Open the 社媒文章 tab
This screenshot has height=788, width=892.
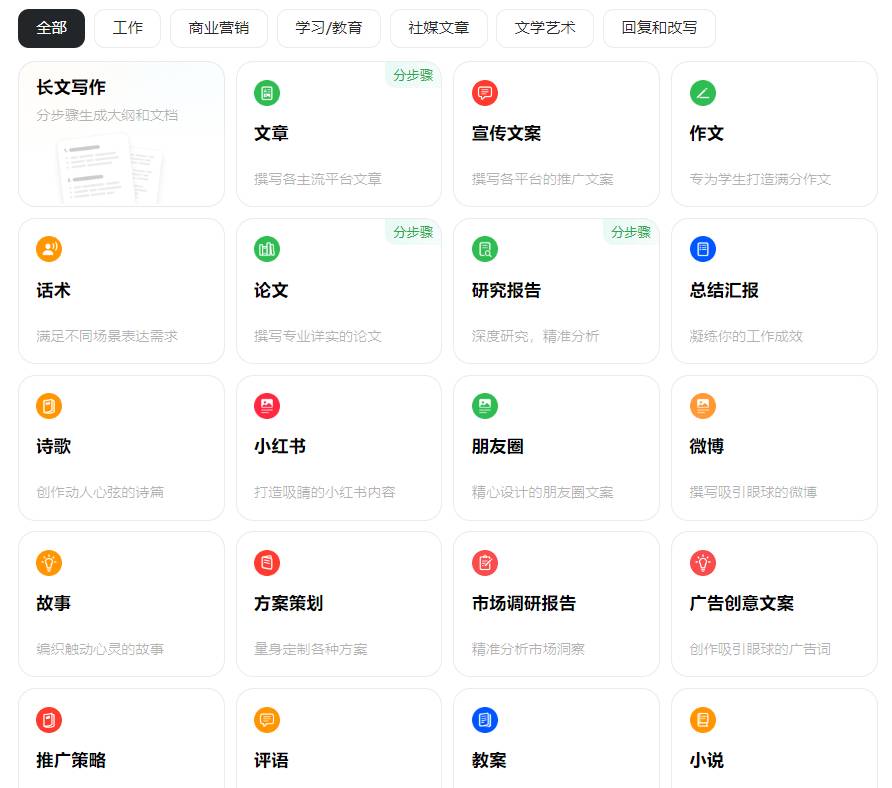(x=438, y=28)
